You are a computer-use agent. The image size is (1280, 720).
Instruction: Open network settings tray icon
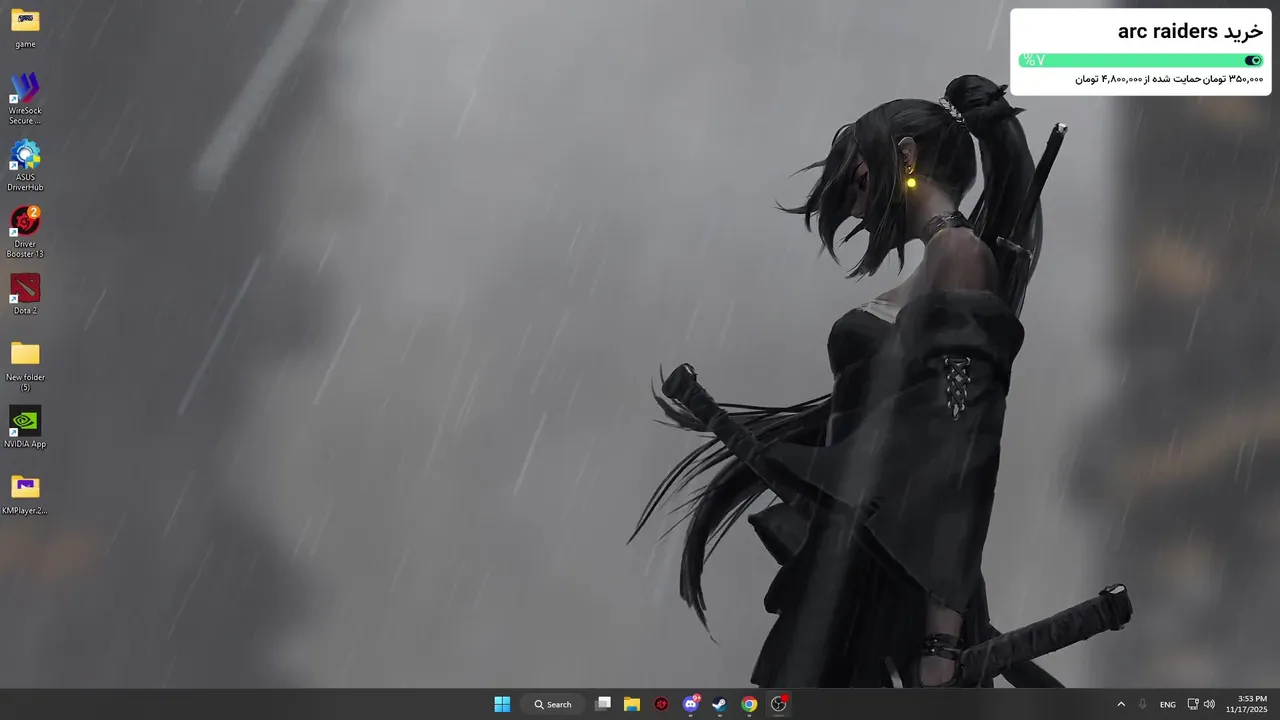coord(1193,704)
